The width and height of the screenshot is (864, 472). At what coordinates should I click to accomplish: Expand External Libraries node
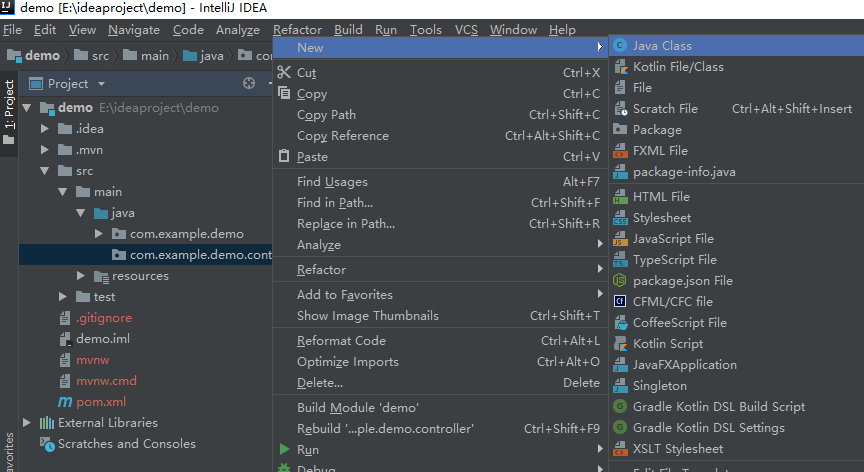(x=26, y=422)
